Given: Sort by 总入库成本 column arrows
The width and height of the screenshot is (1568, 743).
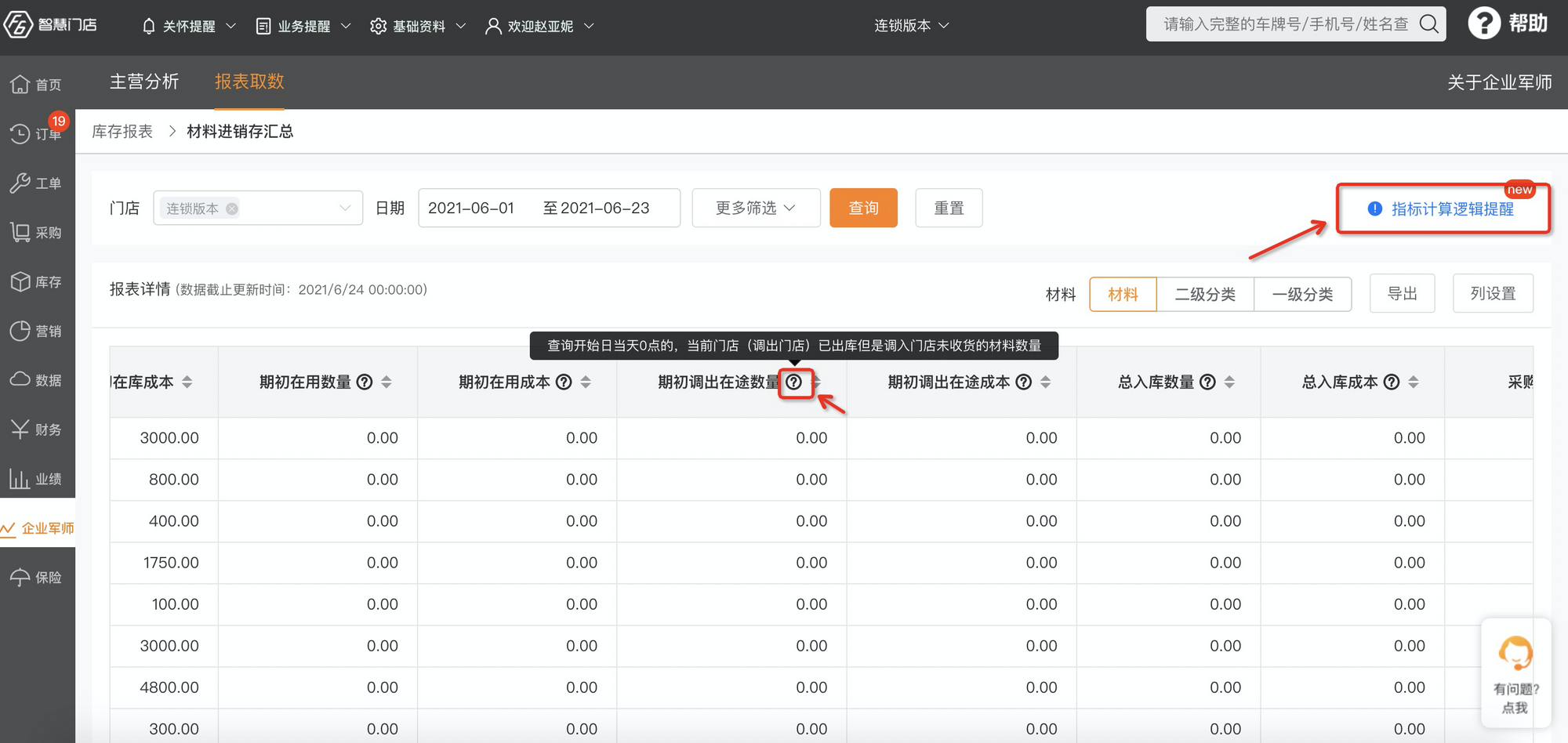Looking at the screenshot, I should point(1414,382).
